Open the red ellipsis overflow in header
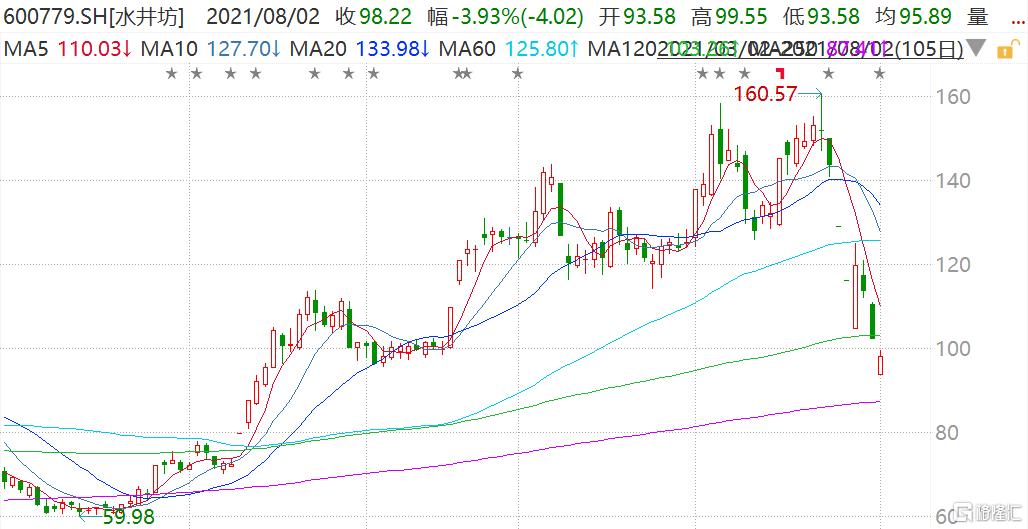The width and height of the screenshot is (1028, 529). (1018, 22)
